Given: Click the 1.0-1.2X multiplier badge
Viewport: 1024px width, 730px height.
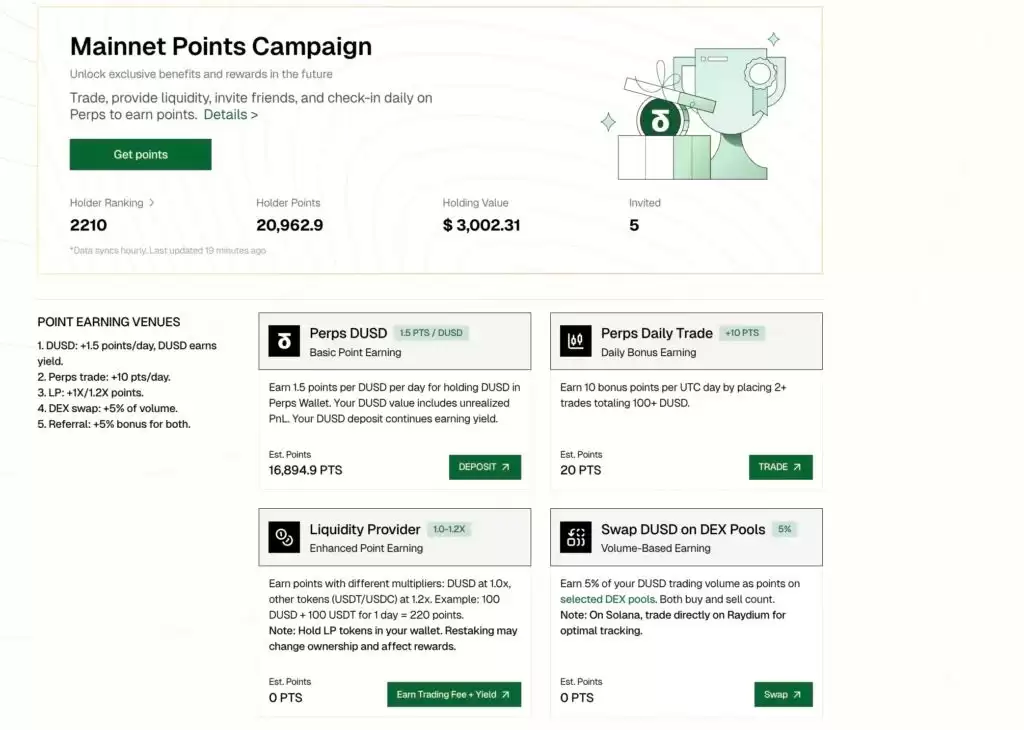Looking at the screenshot, I should point(449,529).
